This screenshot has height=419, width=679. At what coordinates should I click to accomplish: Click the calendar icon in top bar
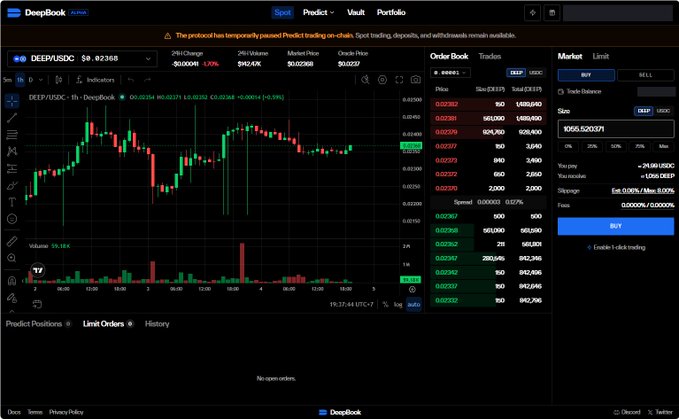click(552, 13)
